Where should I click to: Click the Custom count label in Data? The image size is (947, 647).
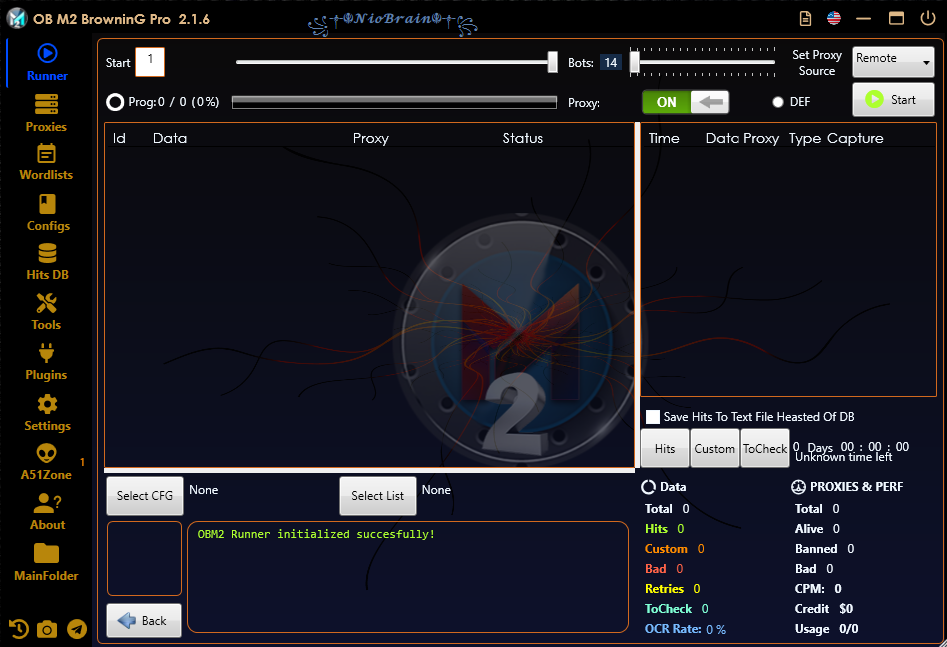[x=675, y=549]
